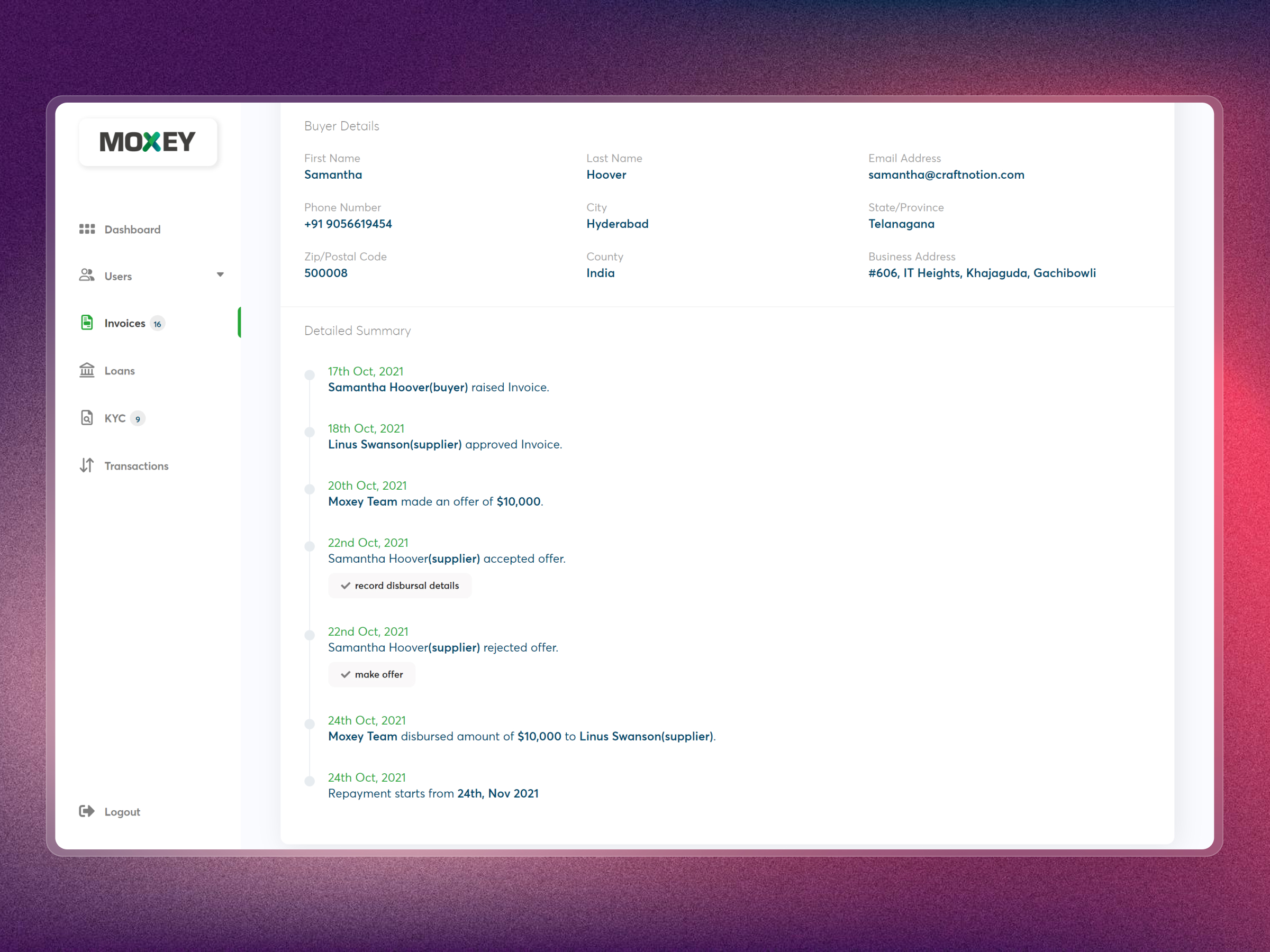Image resolution: width=1270 pixels, height=952 pixels.
Task: Select the phone number +91 9056619454
Action: tap(348, 224)
